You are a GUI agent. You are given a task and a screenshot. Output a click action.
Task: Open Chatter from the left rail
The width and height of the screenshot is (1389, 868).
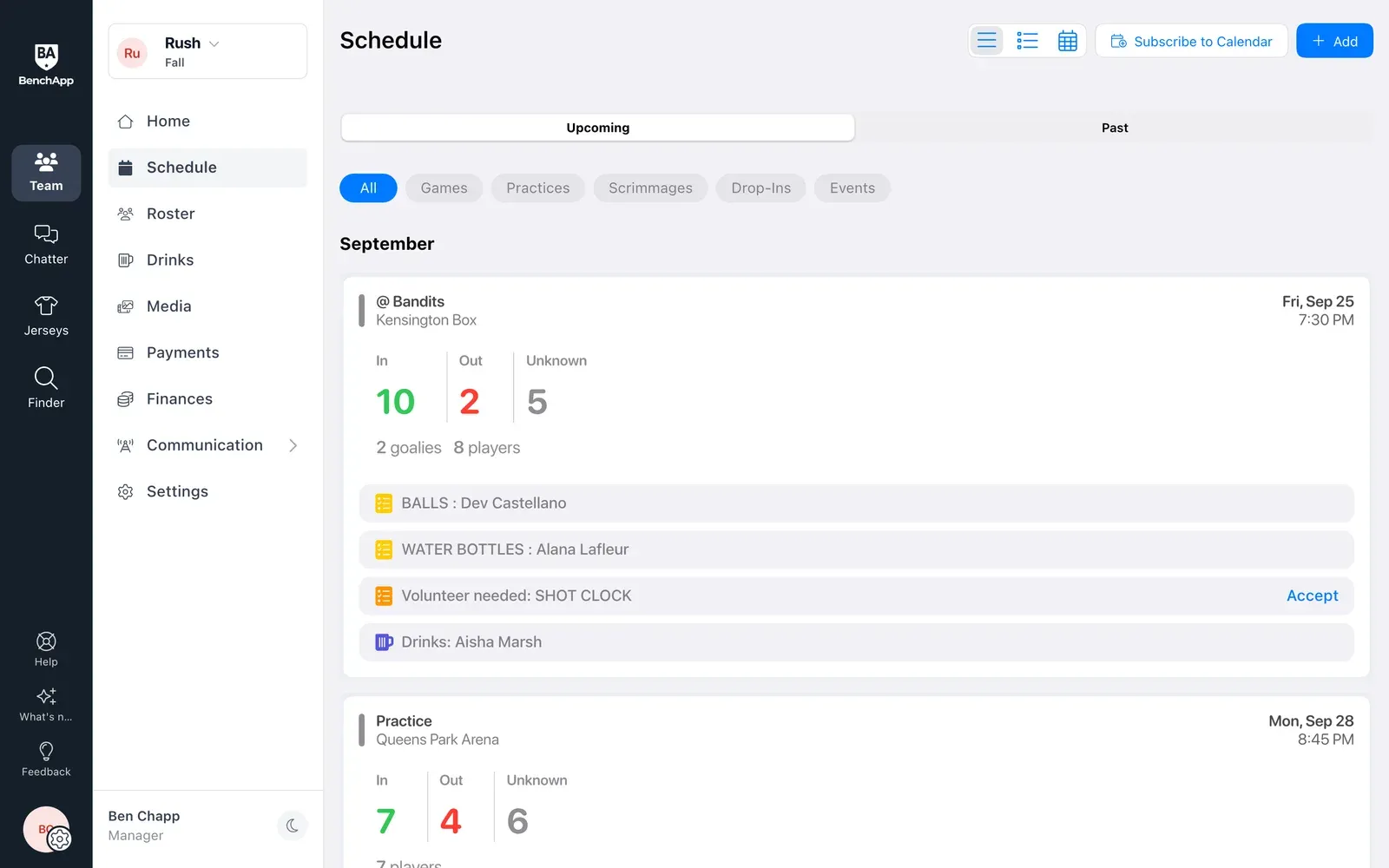46,245
